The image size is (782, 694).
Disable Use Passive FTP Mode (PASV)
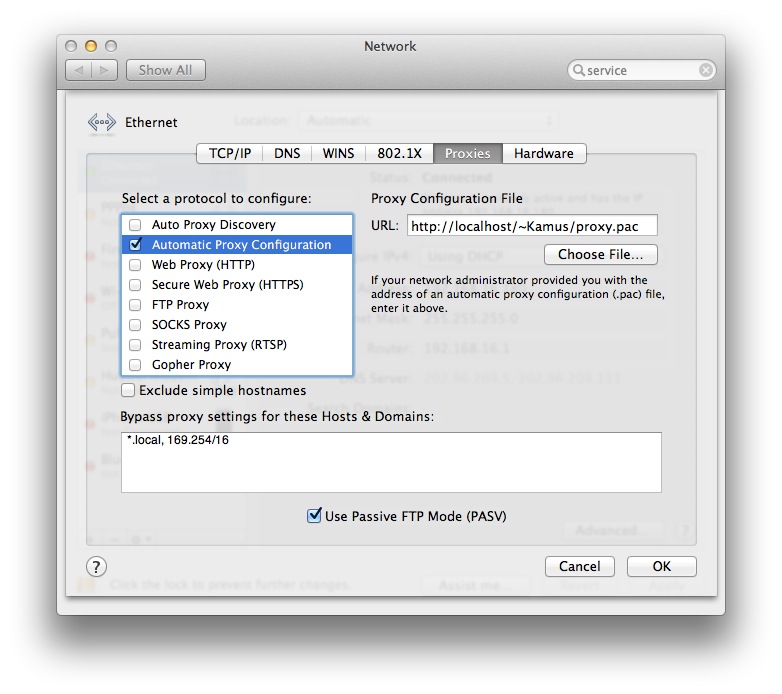click(314, 516)
